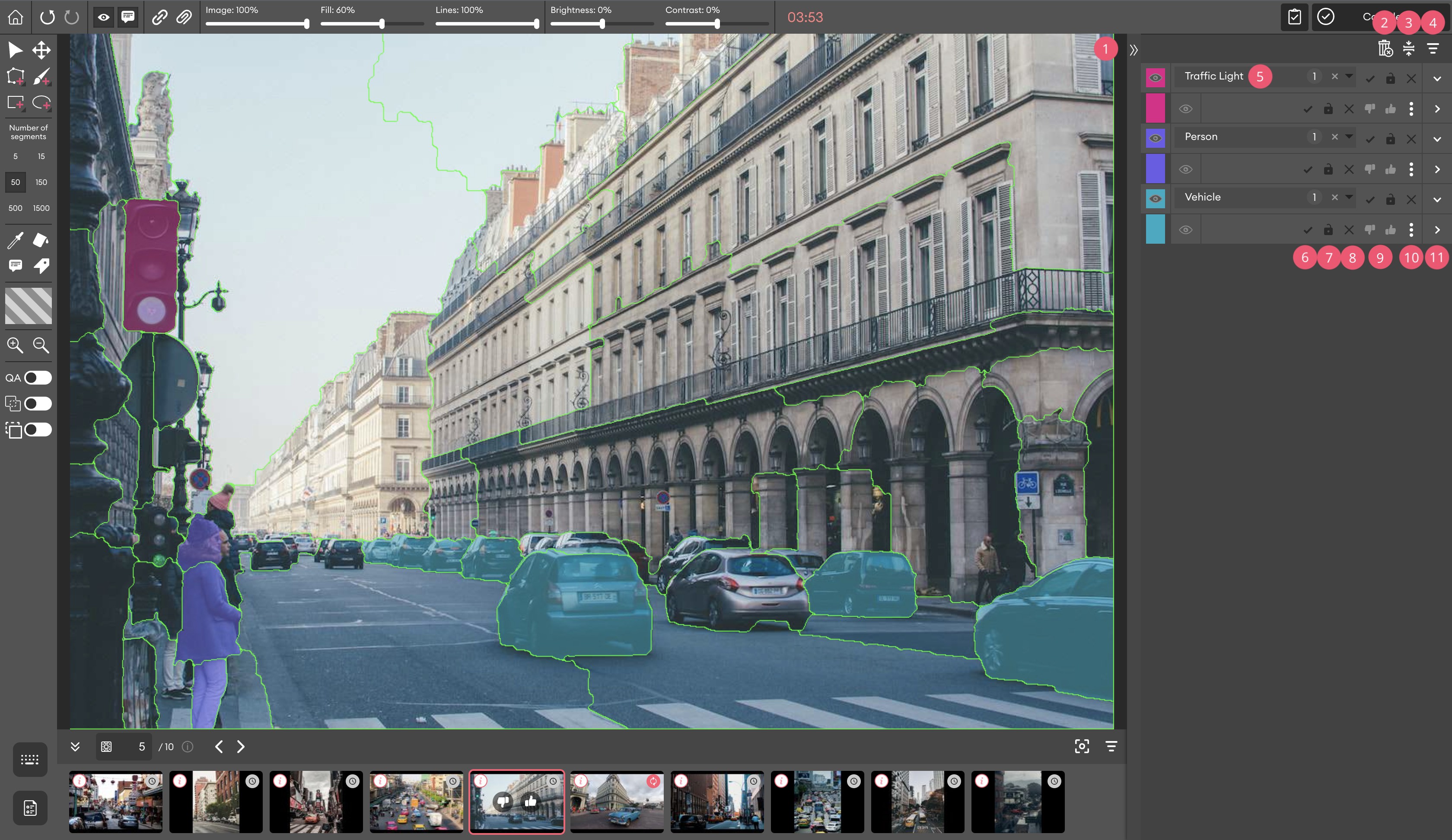Toggle visibility of the Traffic Light instance
1452x840 pixels.
(1185, 109)
